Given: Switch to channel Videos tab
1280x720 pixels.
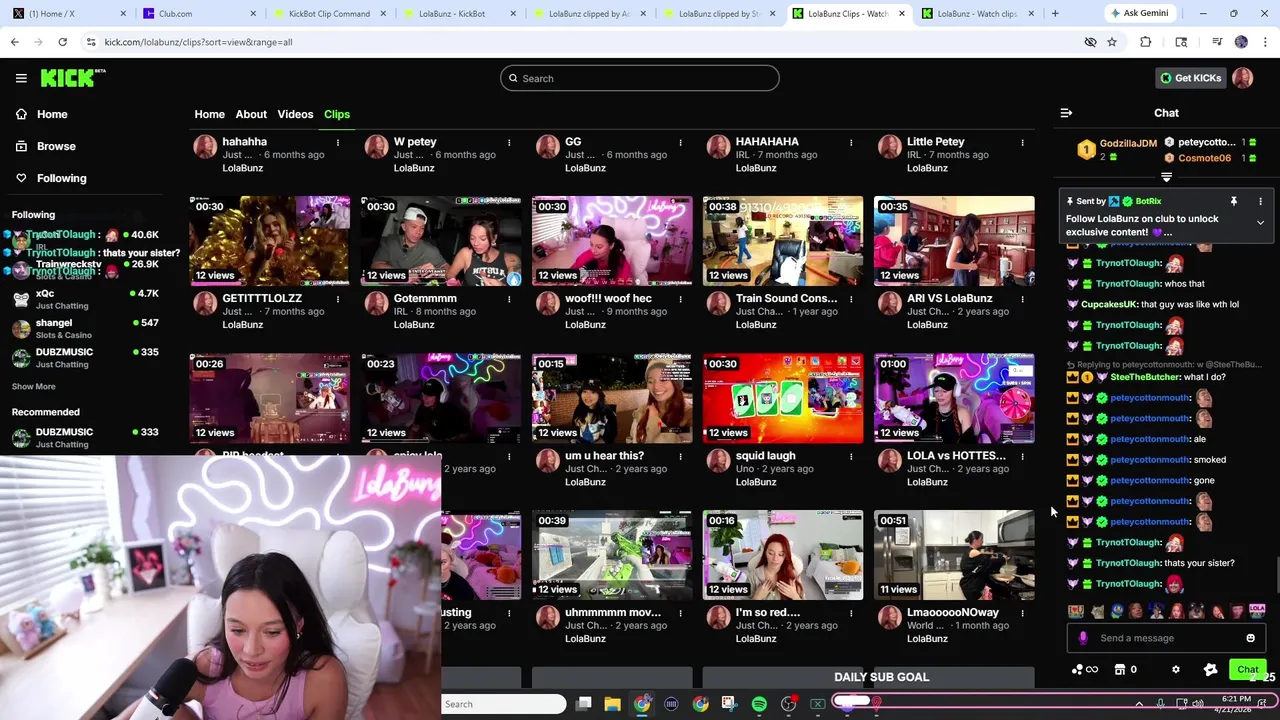Looking at the screenshot, I should [295, 114].
